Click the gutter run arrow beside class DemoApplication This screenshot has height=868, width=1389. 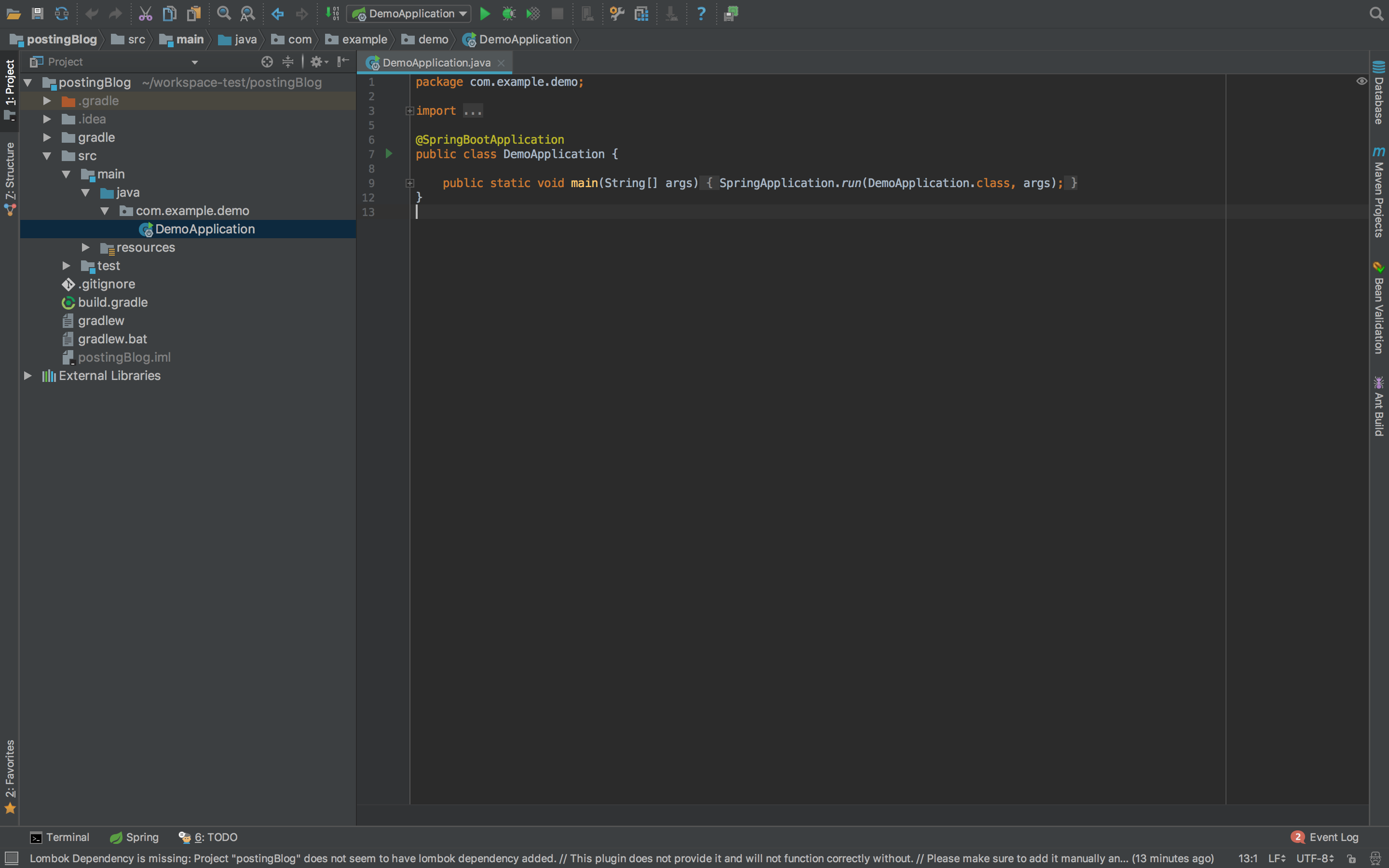point(389,154)
